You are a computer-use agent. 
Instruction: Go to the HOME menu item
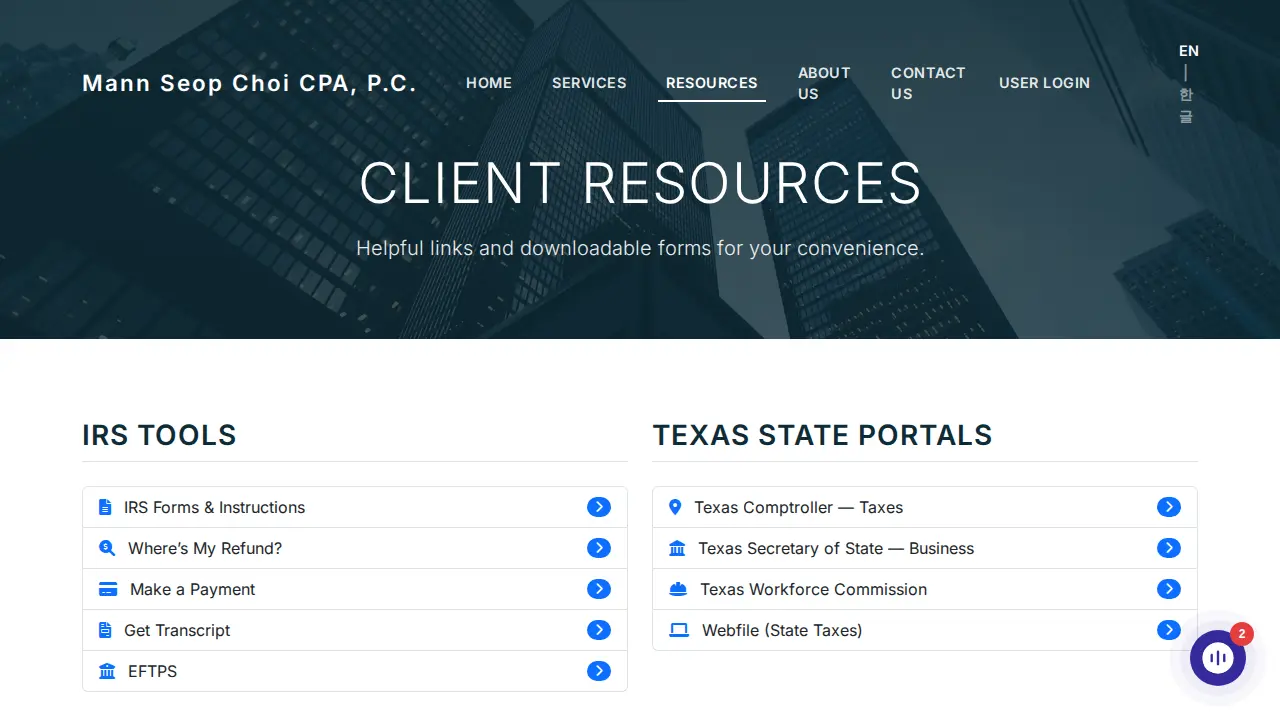tap(489, 83)
